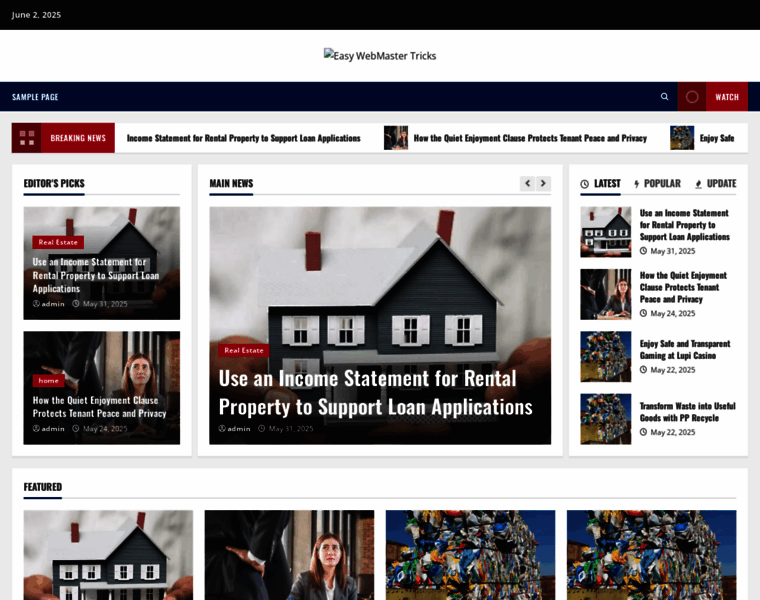Go to next Main News slide arrow
The width and height of the screenshot is (760, 600).
click(543, 183)
